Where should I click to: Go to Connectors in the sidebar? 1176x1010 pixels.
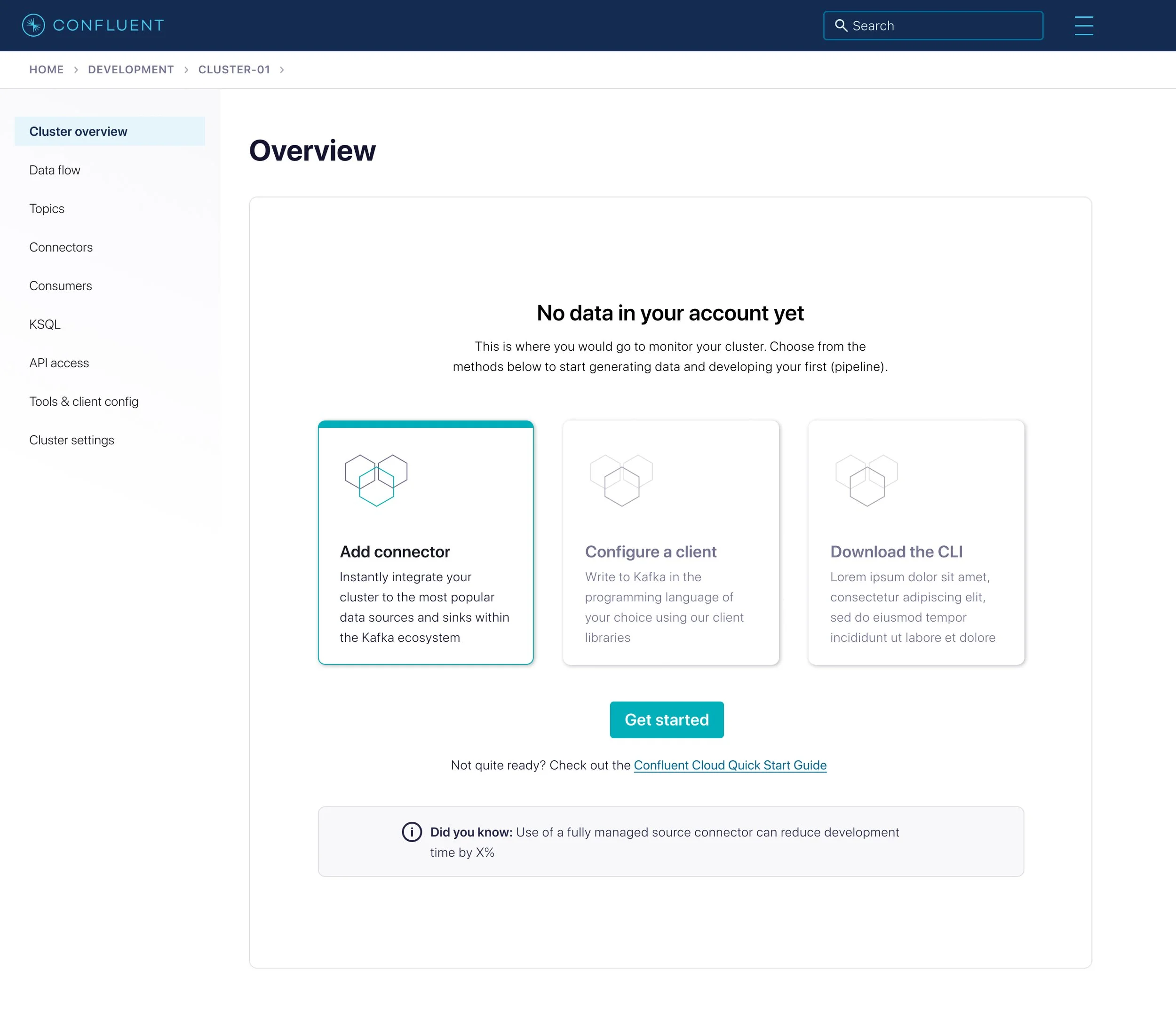[x=61, y=247]
